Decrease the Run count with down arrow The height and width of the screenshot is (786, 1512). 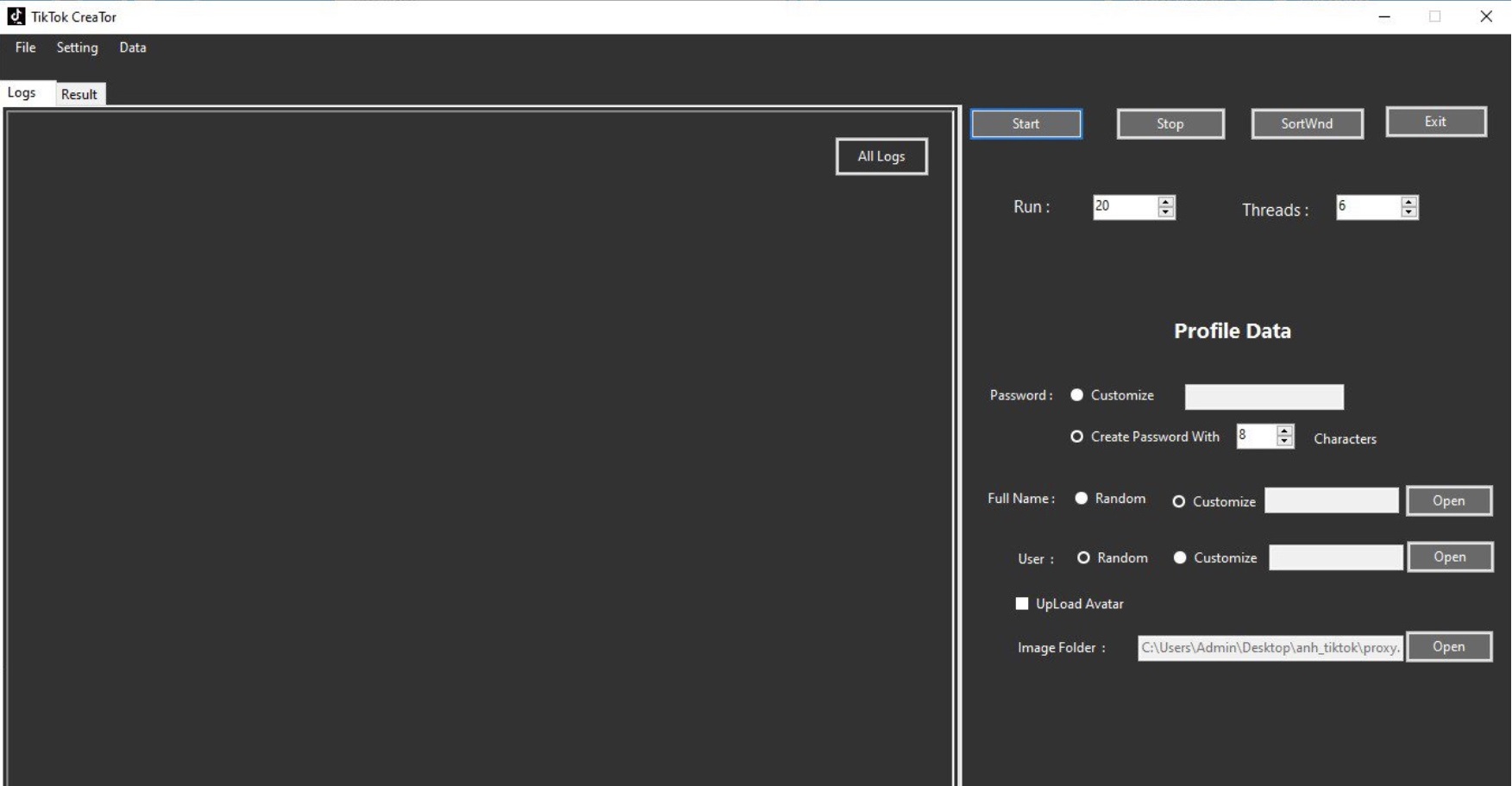tap(1165, 213)
